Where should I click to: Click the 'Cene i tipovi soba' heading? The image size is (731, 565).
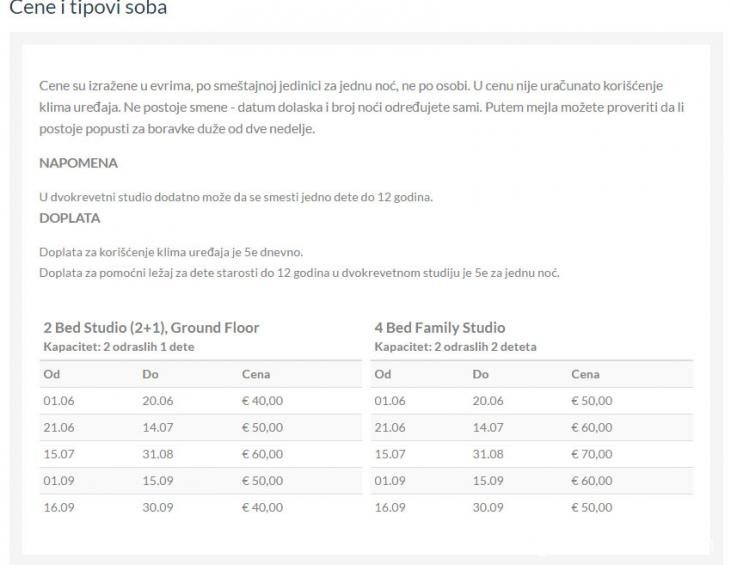point(88,7)
